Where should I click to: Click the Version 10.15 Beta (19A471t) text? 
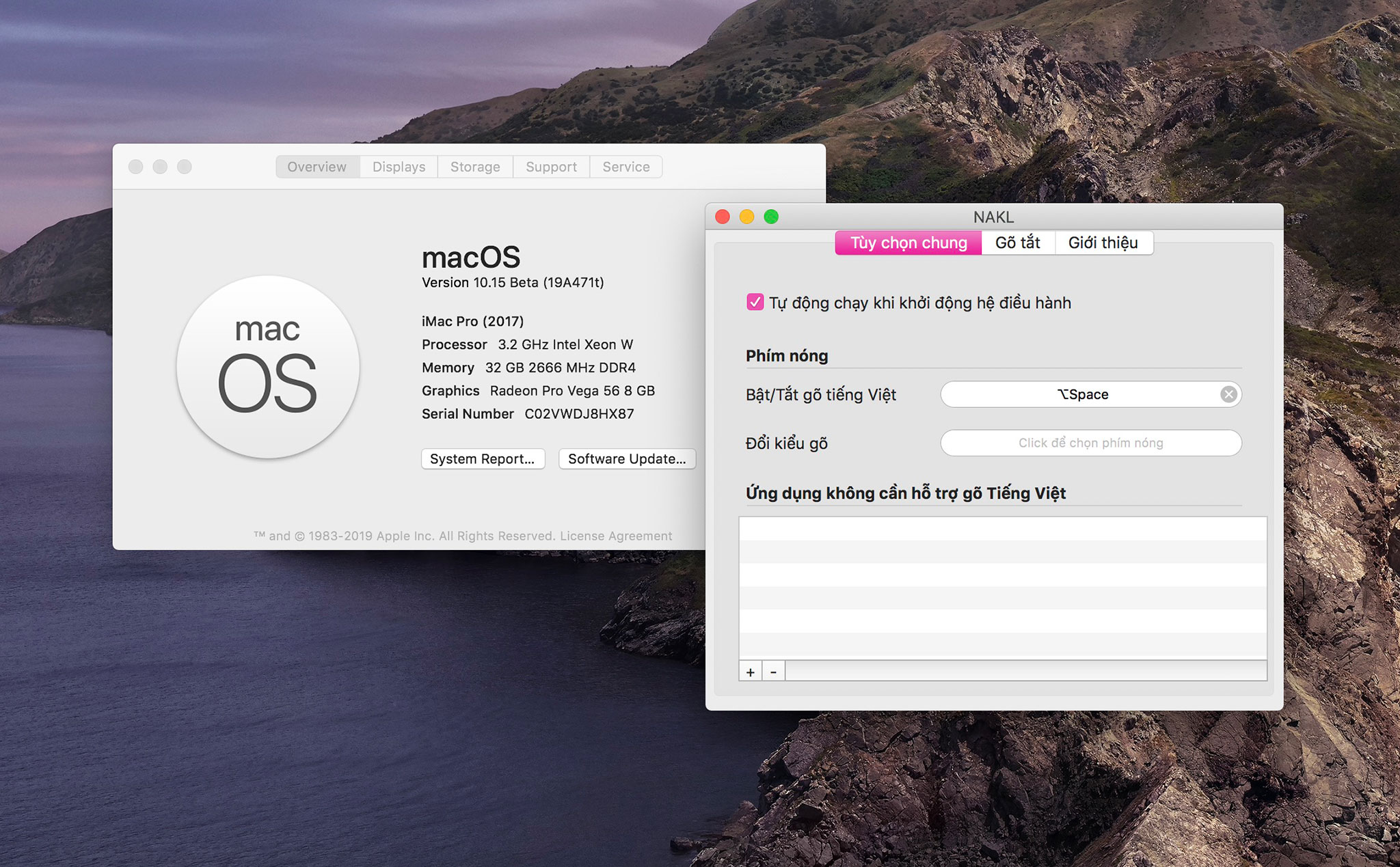(x=513, y=283)
